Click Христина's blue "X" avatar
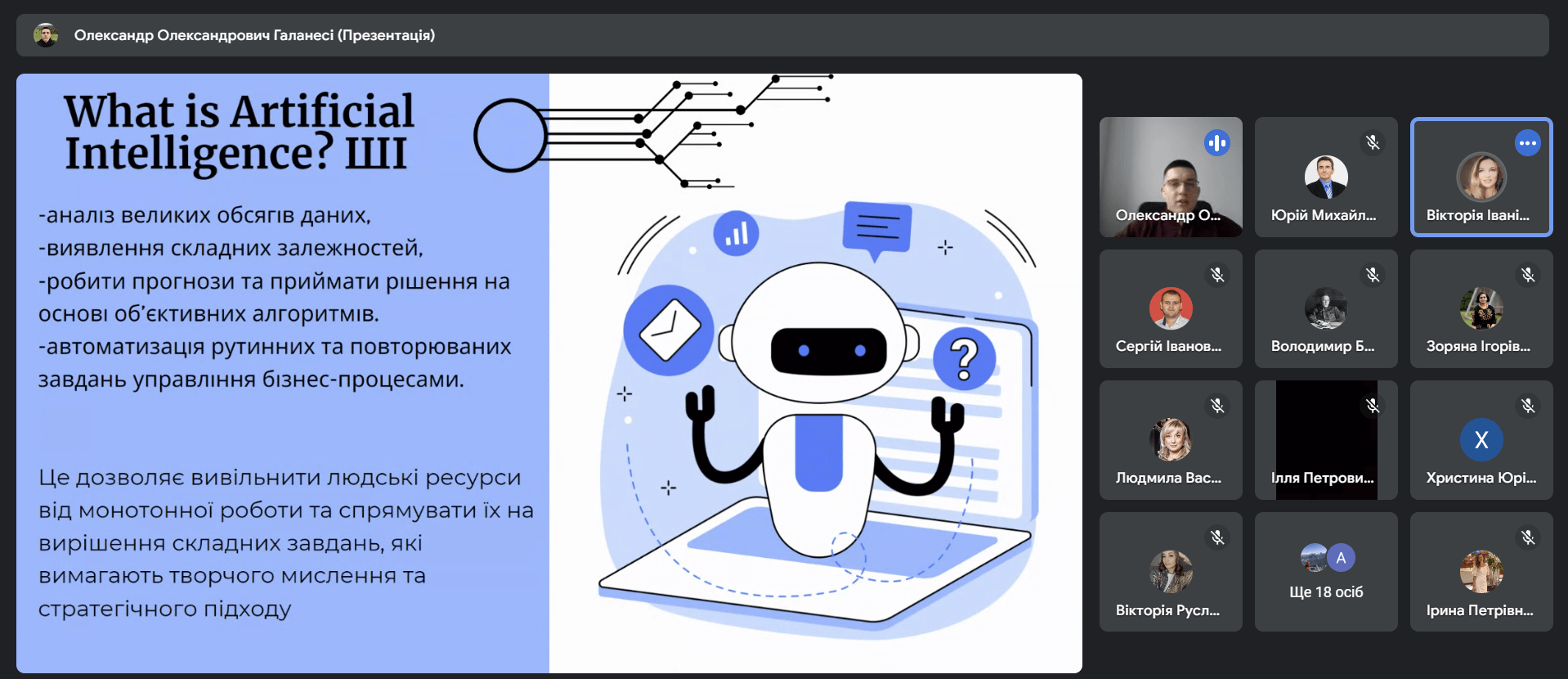Viewport: 1568px width, 679px height. click(1481, 440)
